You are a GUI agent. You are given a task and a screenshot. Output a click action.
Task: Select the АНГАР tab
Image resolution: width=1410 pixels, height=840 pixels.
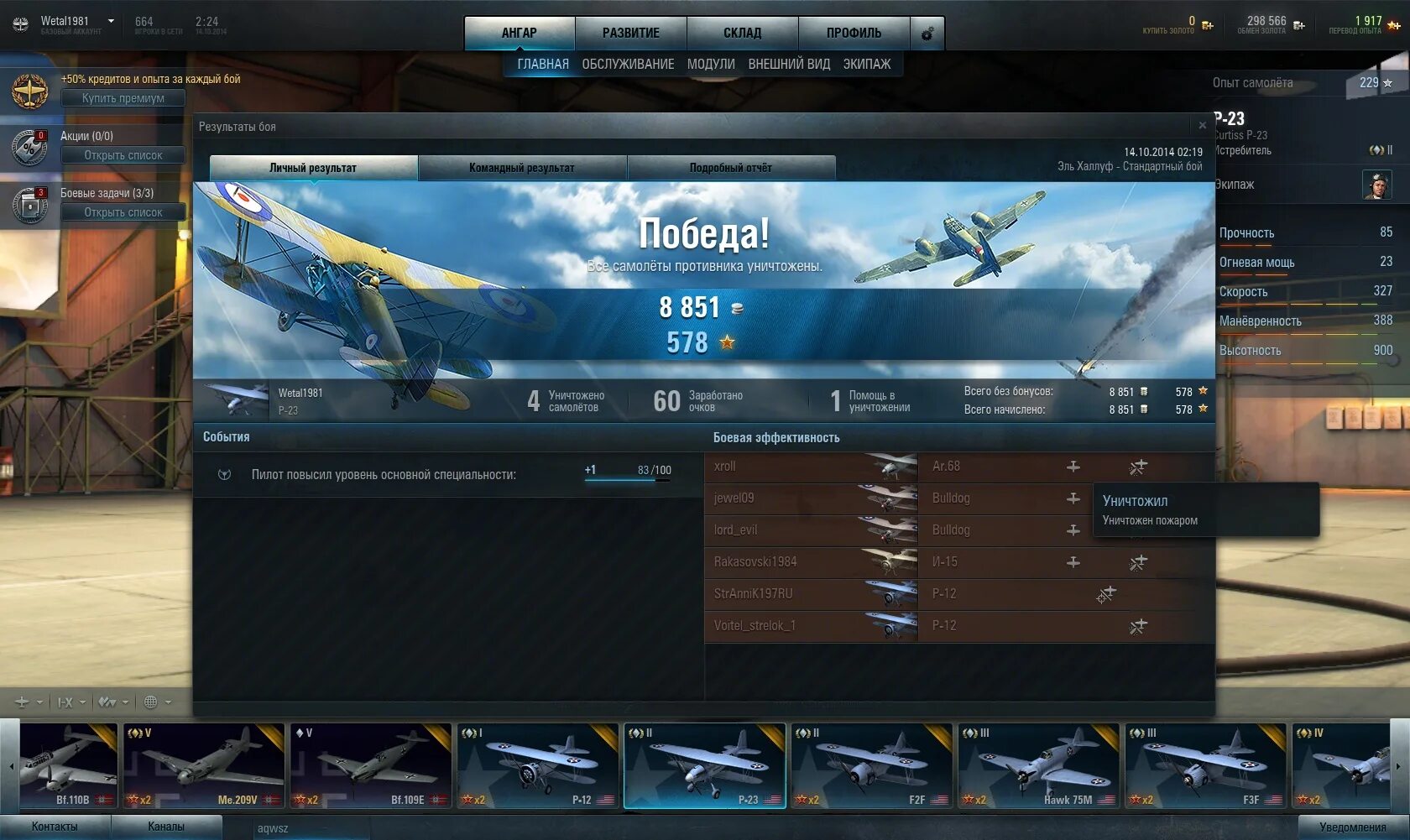coord(520,34)
